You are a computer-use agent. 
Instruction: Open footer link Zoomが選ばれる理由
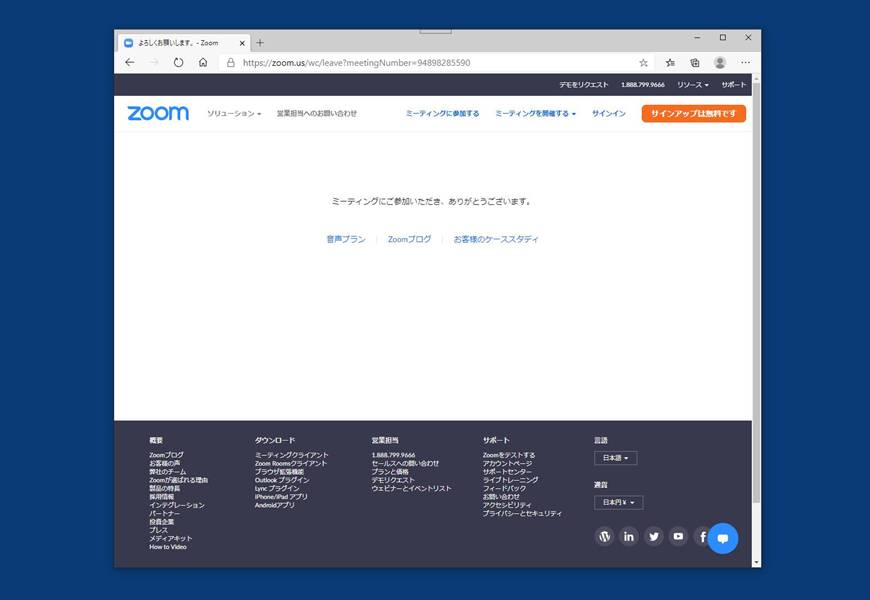[x=178, y=480]
